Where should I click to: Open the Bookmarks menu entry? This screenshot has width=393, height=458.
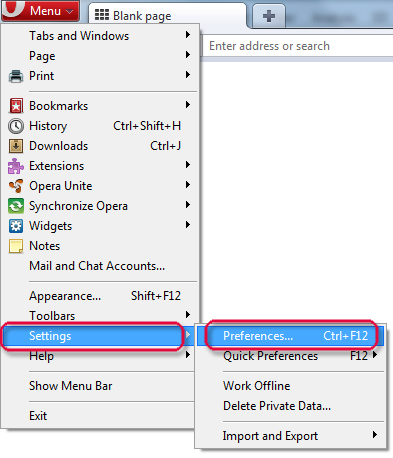click(100, 106)
